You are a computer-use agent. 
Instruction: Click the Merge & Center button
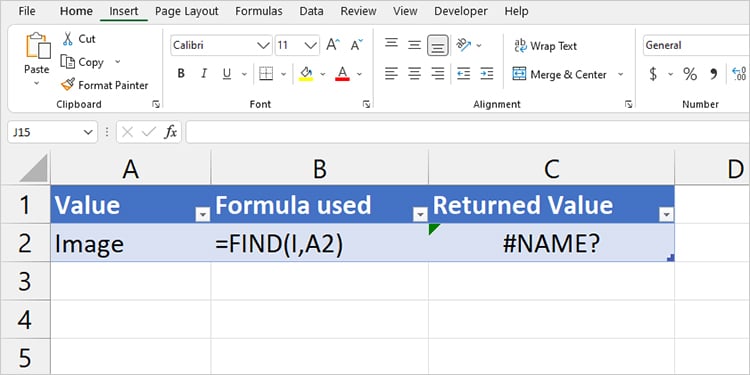562,74
